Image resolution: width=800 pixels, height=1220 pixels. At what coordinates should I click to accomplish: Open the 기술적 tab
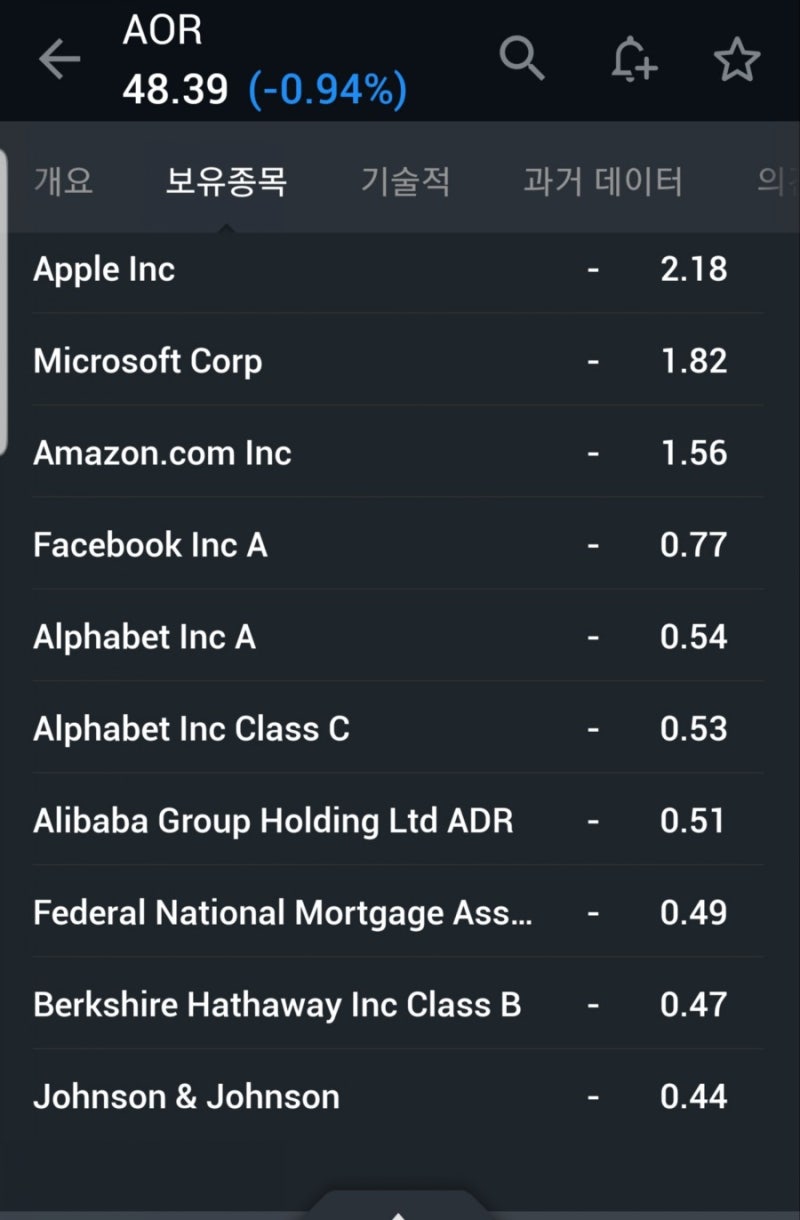click(405, 181)
